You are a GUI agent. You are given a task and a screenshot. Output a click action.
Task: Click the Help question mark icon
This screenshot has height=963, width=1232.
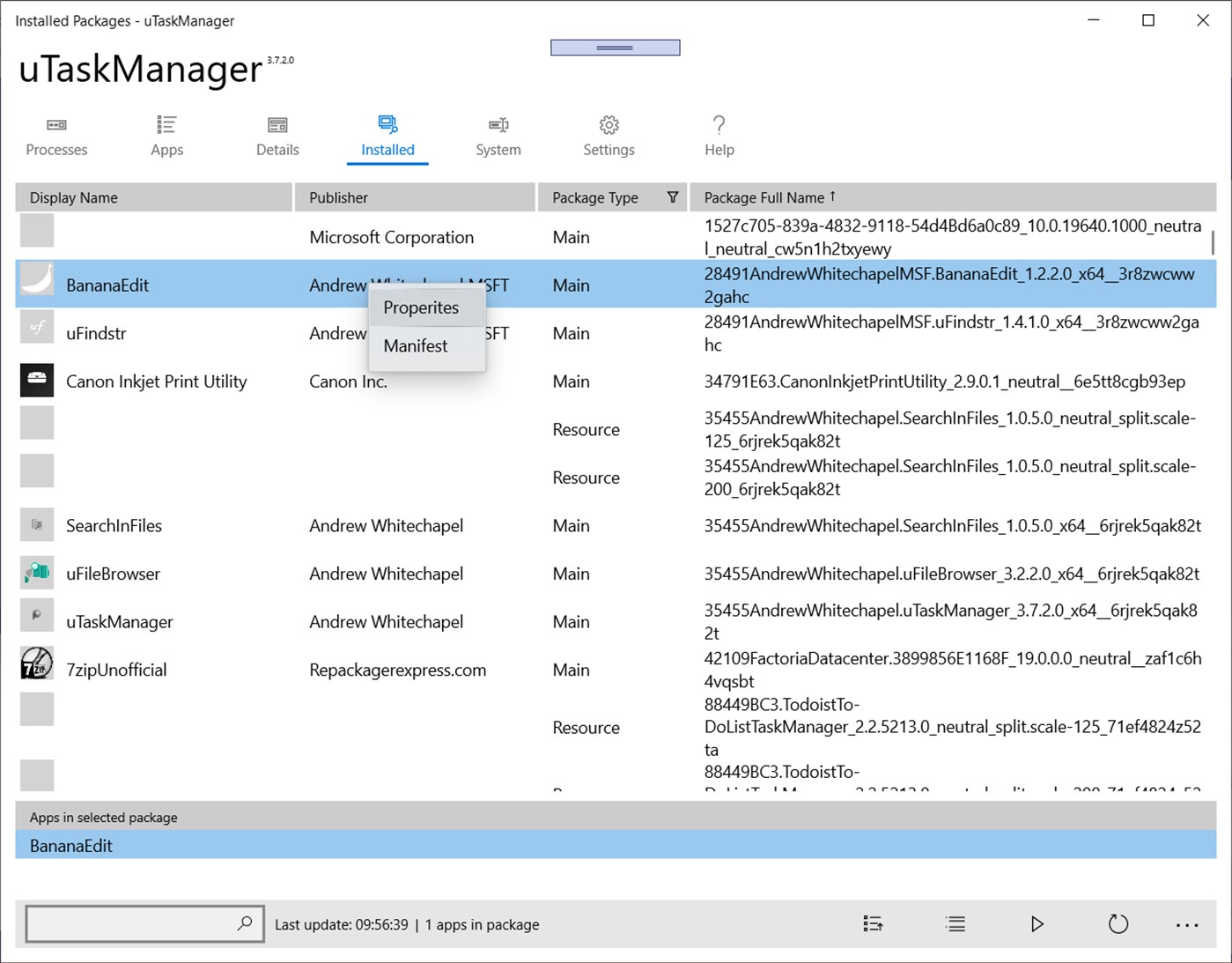coord(719,135)
